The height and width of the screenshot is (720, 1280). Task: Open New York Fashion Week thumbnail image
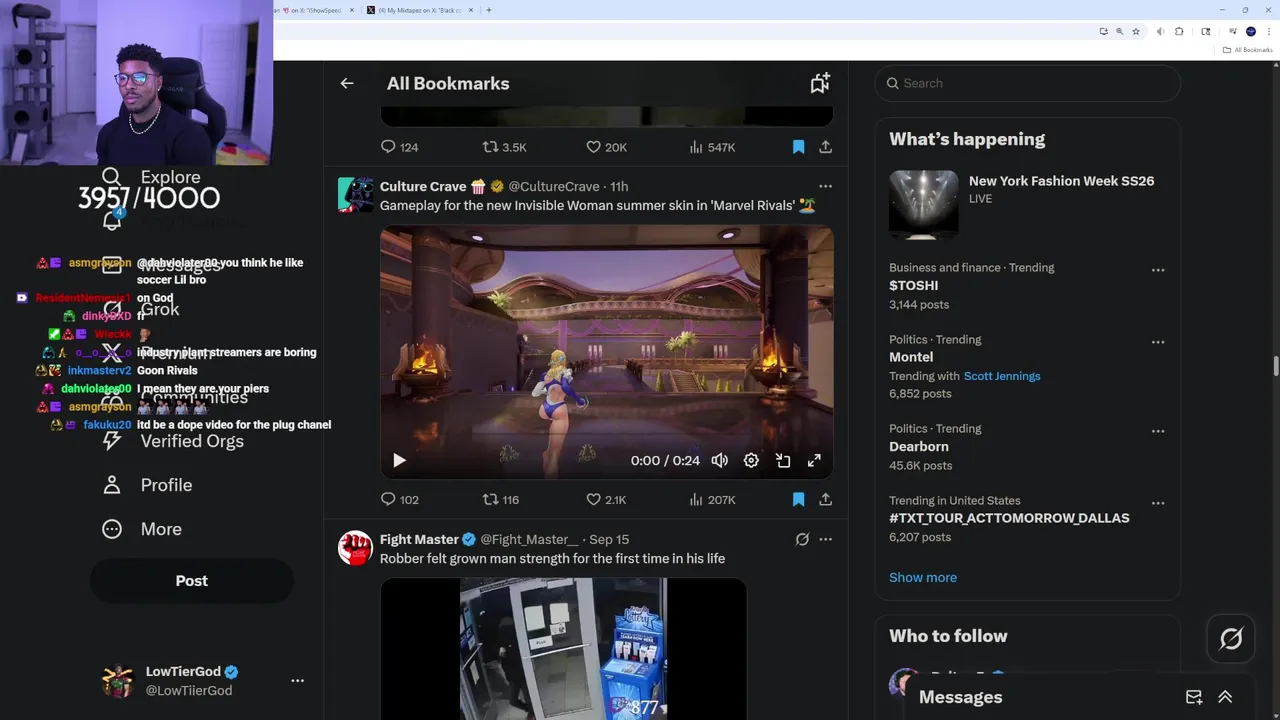click(x=923, y=204)
